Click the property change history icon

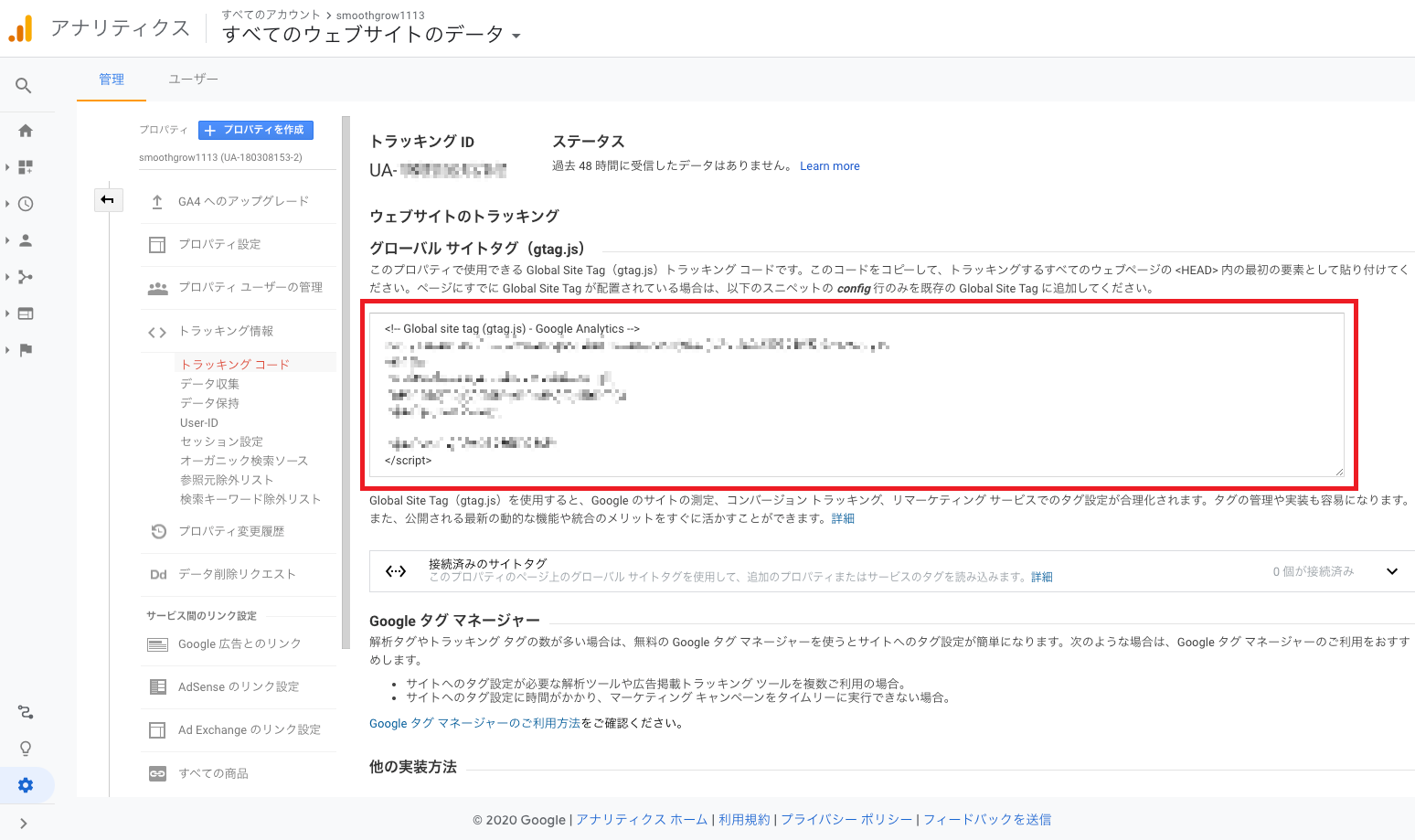158,531
